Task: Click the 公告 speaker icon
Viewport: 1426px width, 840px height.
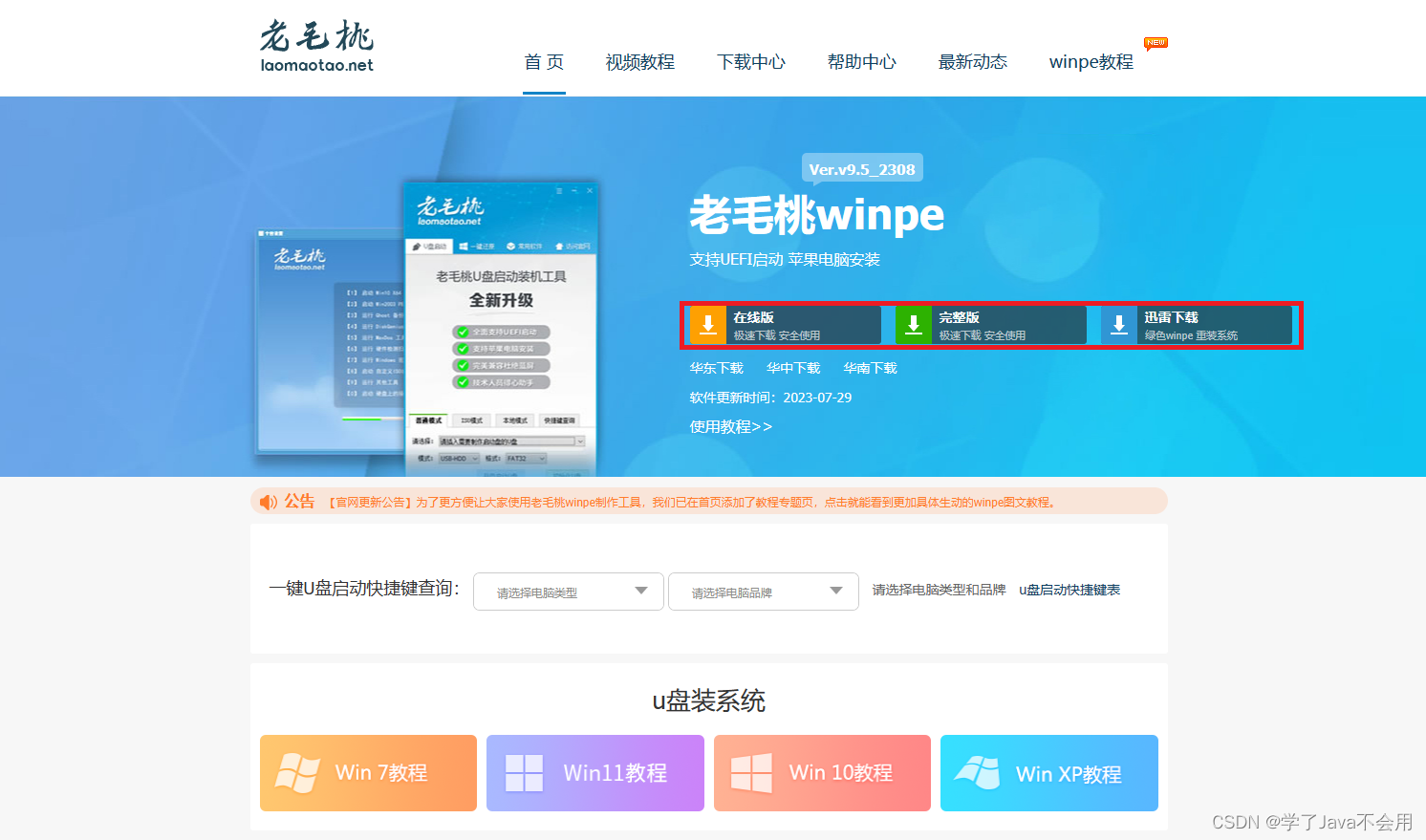Action: click(x=269, y=502)
